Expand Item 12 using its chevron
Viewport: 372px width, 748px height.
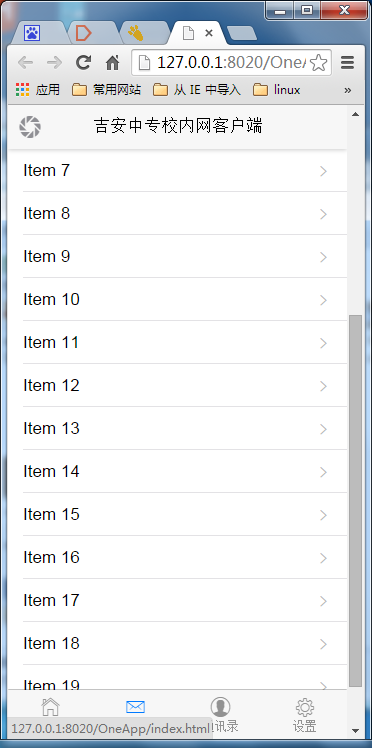[x=324, y=386]
